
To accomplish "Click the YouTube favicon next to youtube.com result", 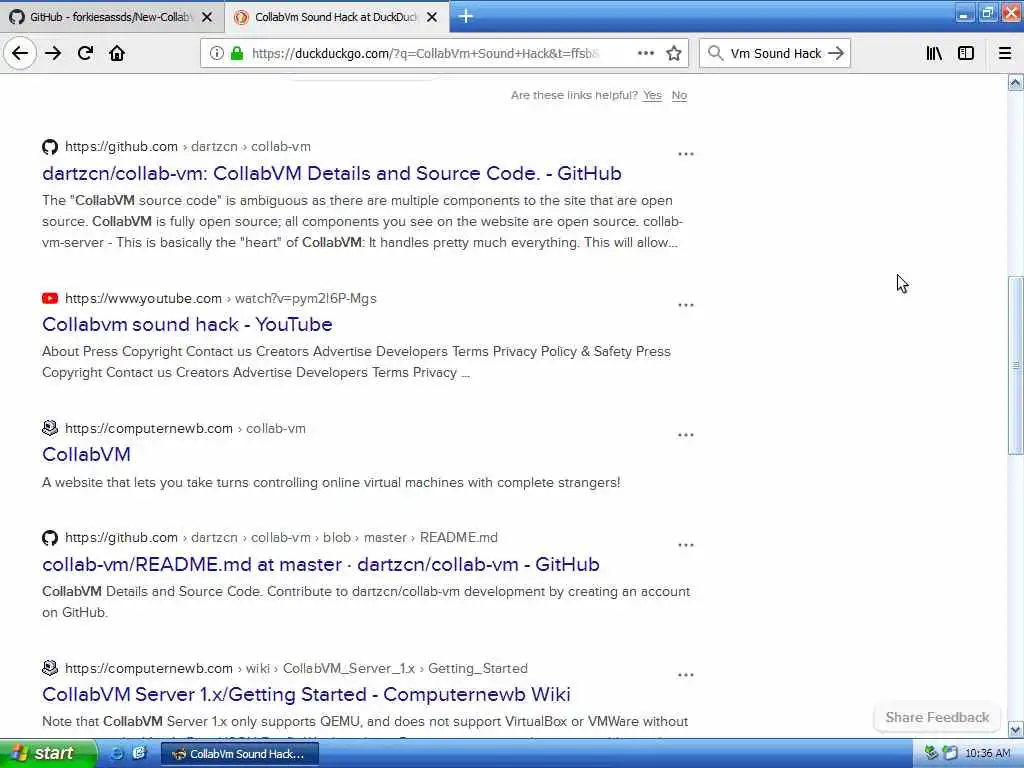I will click(x=50, y=298).
